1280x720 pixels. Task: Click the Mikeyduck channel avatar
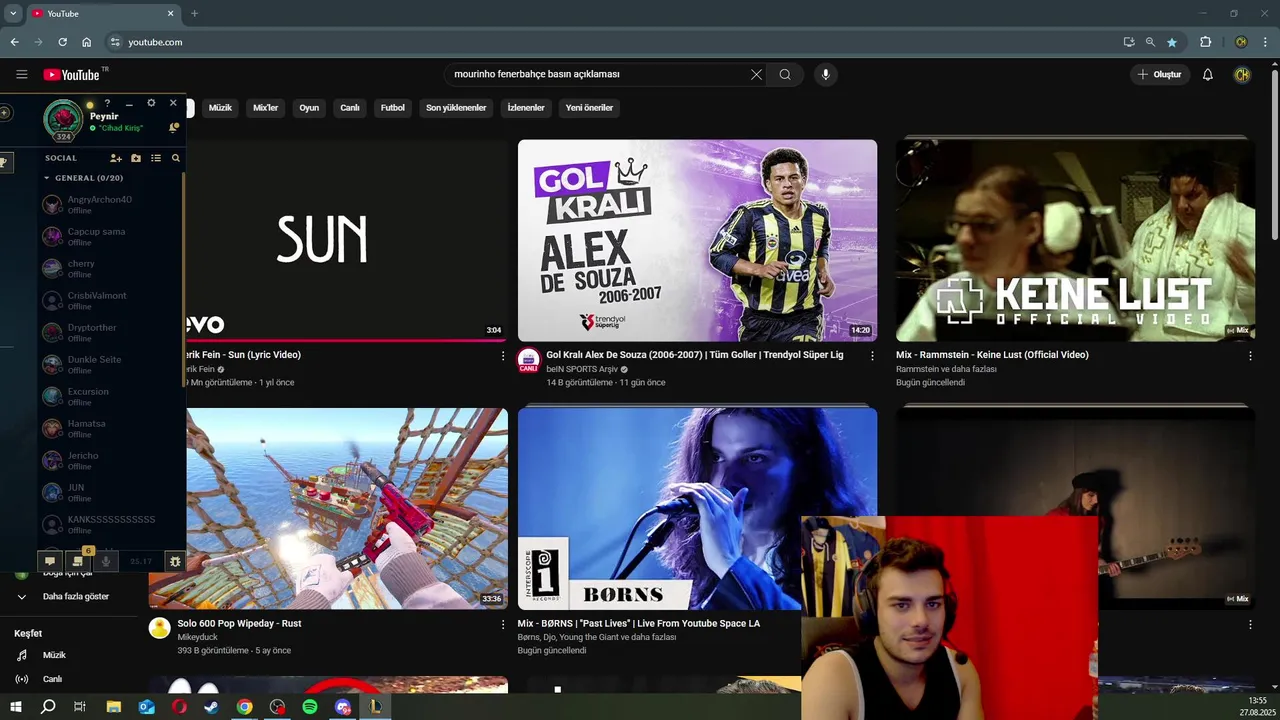point(159,628)
